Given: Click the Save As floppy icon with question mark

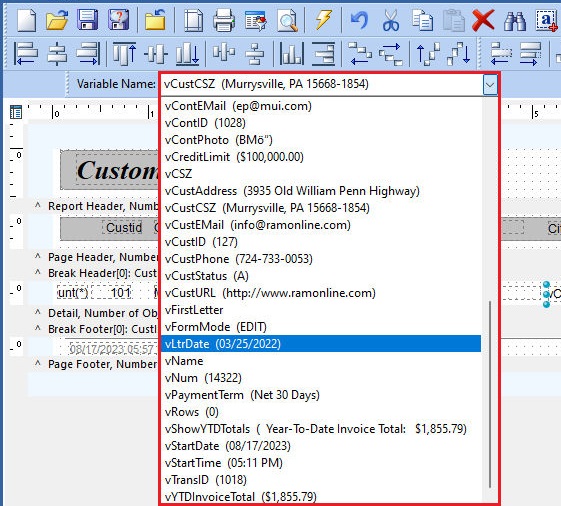Looking at the screenshot, I should 118,20.
